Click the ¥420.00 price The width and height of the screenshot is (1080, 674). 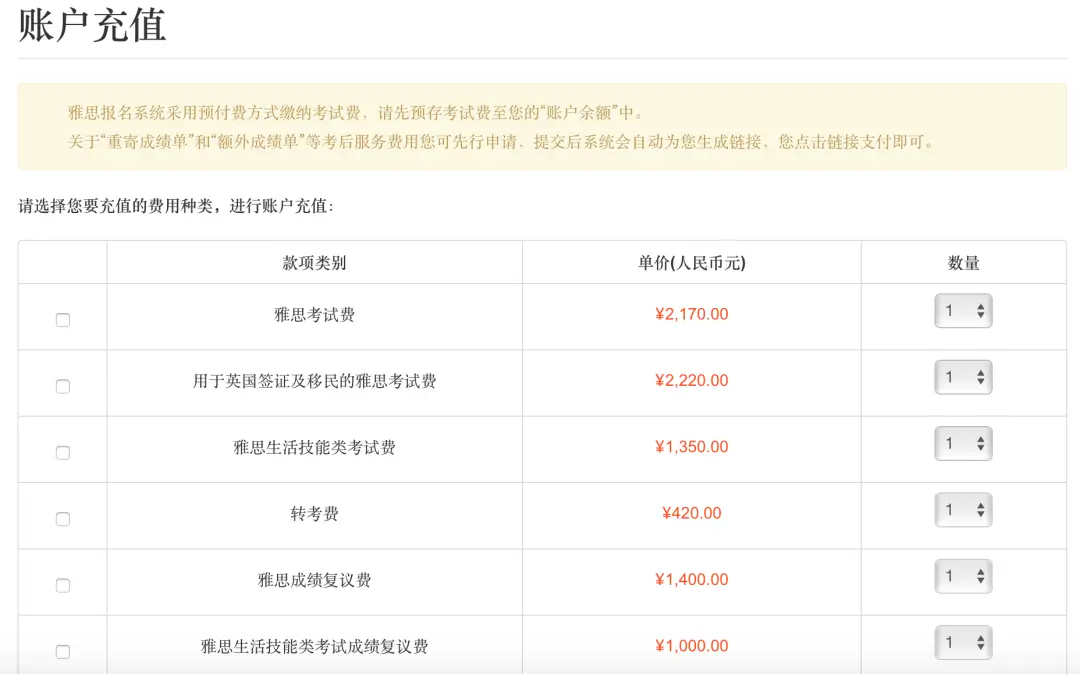[692, 513]
